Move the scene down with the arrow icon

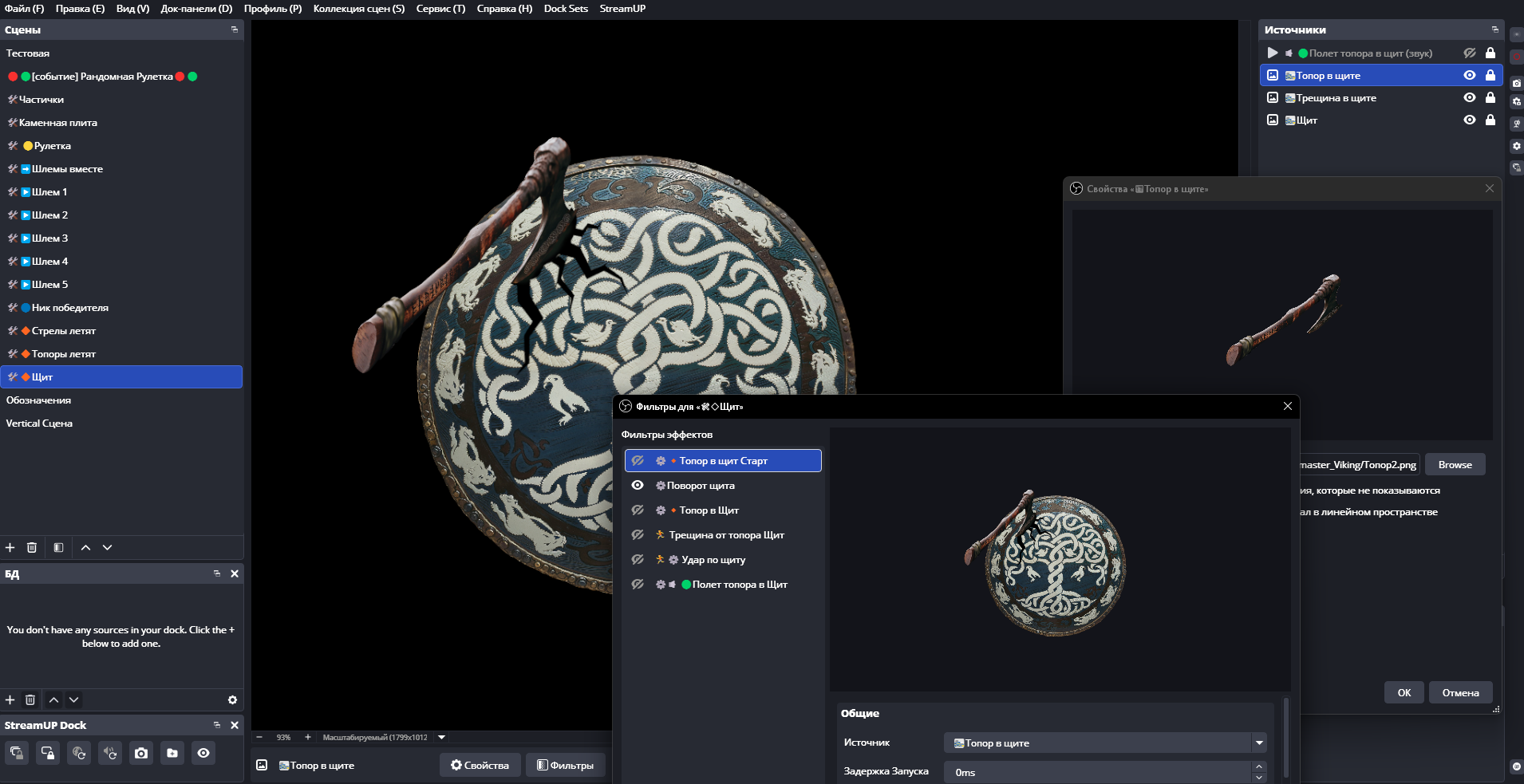[x=108, y=547]
